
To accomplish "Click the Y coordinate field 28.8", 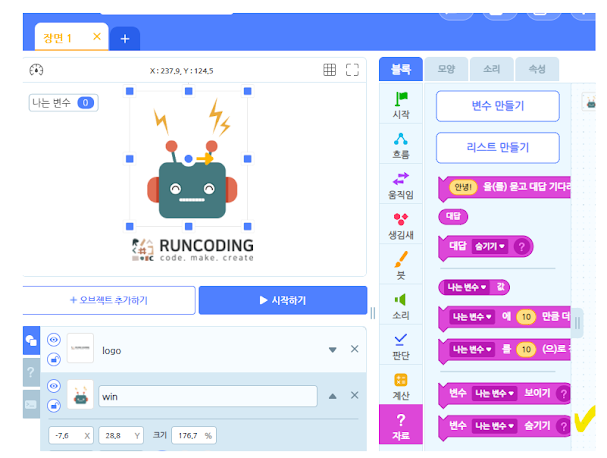I will (121, 436).
